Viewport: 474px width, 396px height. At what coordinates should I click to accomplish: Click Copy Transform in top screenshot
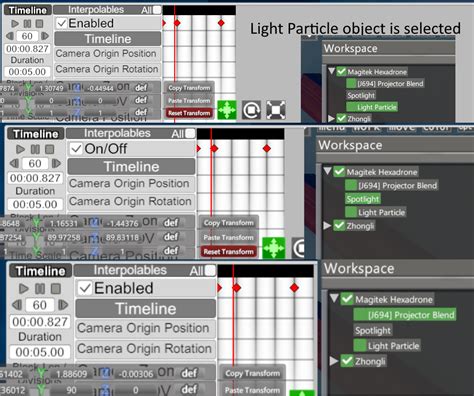pos(189,88)
